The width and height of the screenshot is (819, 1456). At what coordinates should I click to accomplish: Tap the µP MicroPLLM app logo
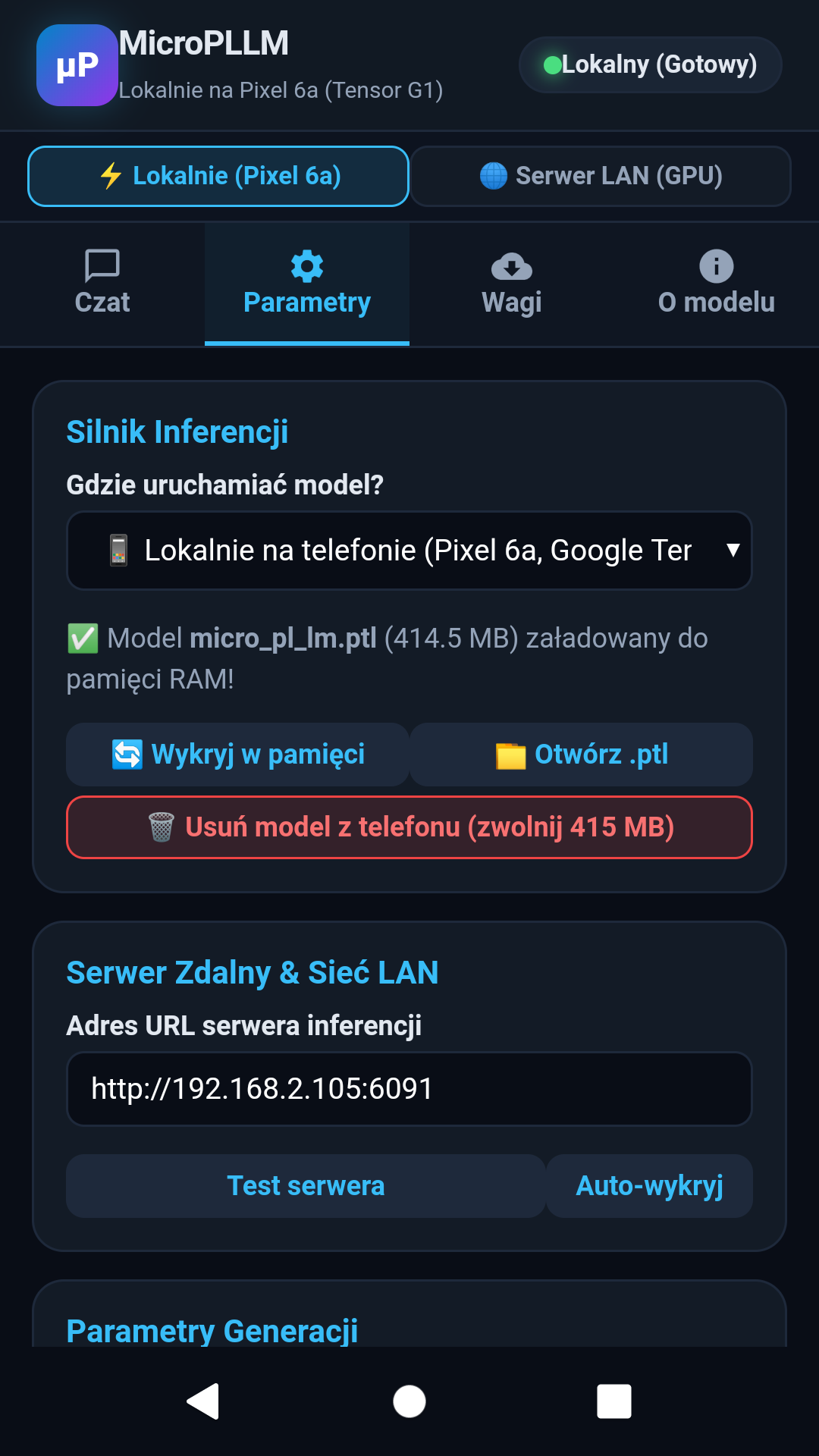(77, 65)
